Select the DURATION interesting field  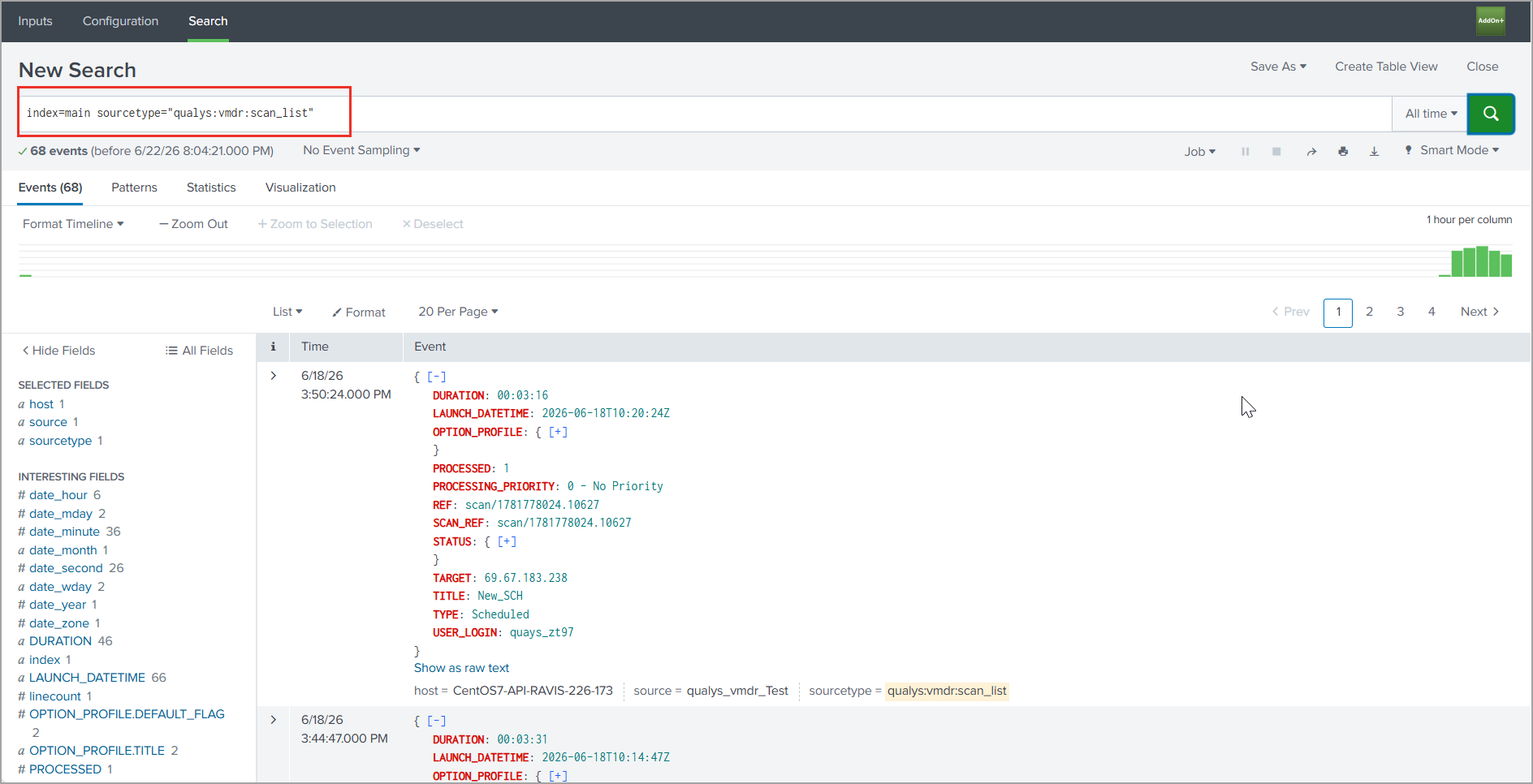pos(60,641)
